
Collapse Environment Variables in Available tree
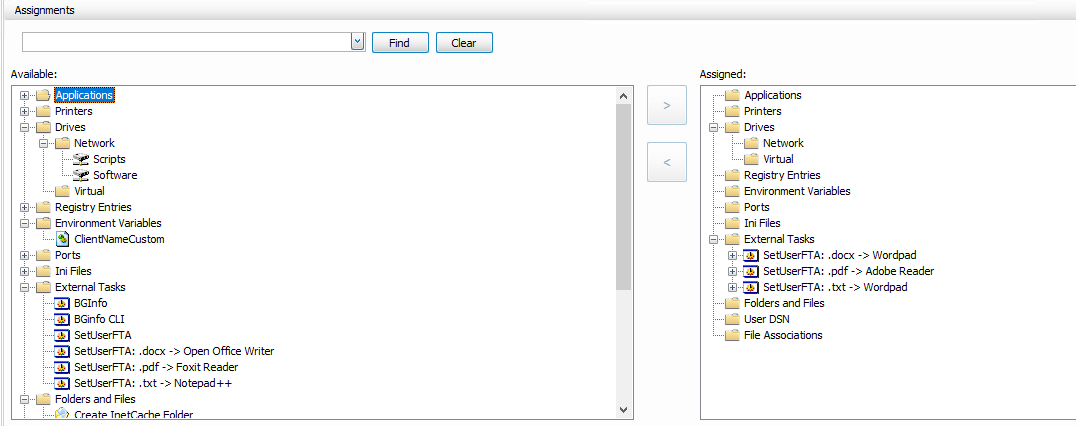[25, 223]
